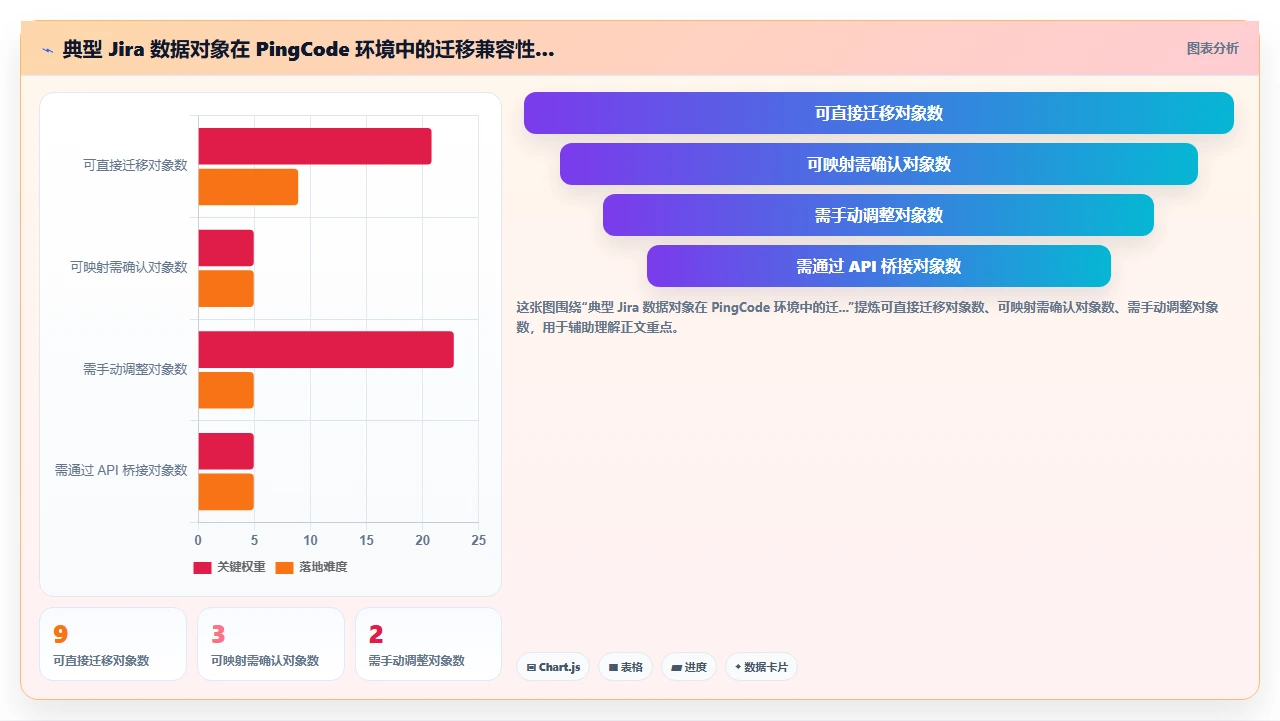Click the small icon left of the title

(x=47, y=50)
